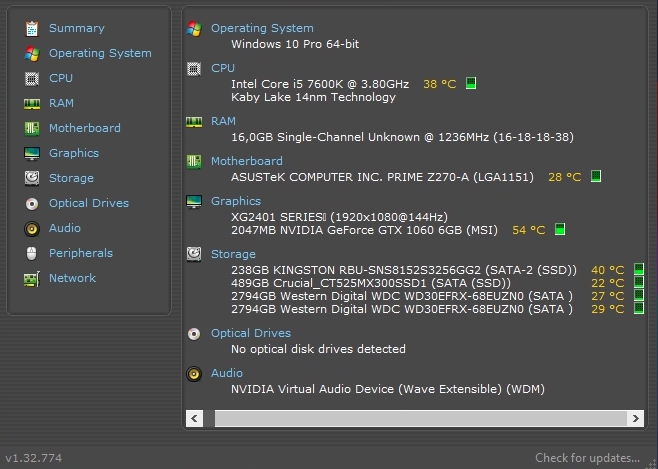Click the Peripherals mouse icon in sidebar
This screenshot has width=658, height=469.
pyautogui.click(x=32, y=253)
